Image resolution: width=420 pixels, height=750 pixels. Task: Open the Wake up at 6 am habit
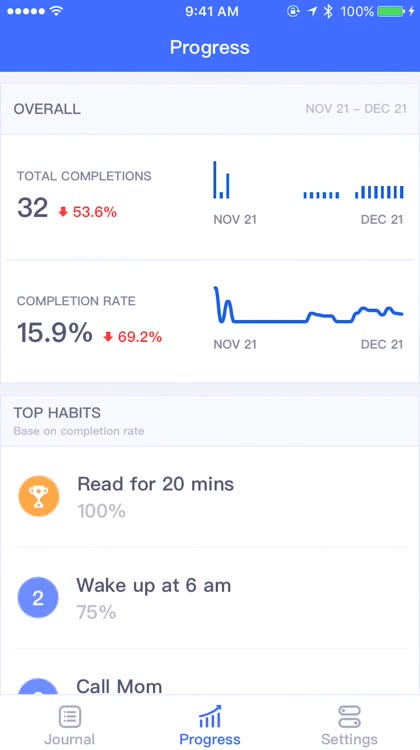[210, 598]
